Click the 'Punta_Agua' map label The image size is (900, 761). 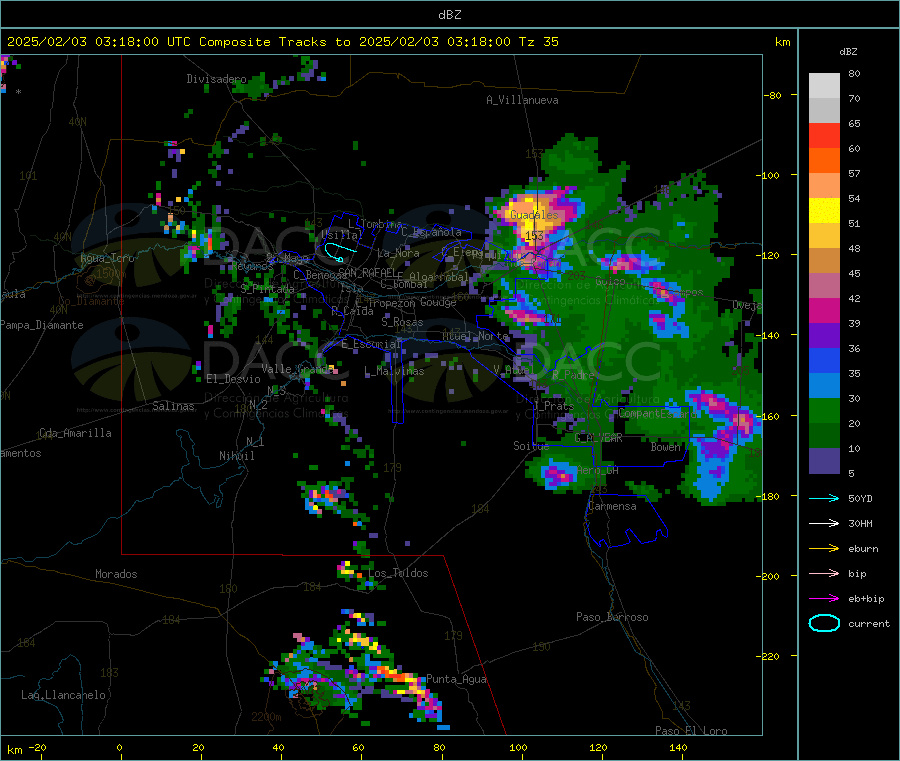[x=456, y=679]
